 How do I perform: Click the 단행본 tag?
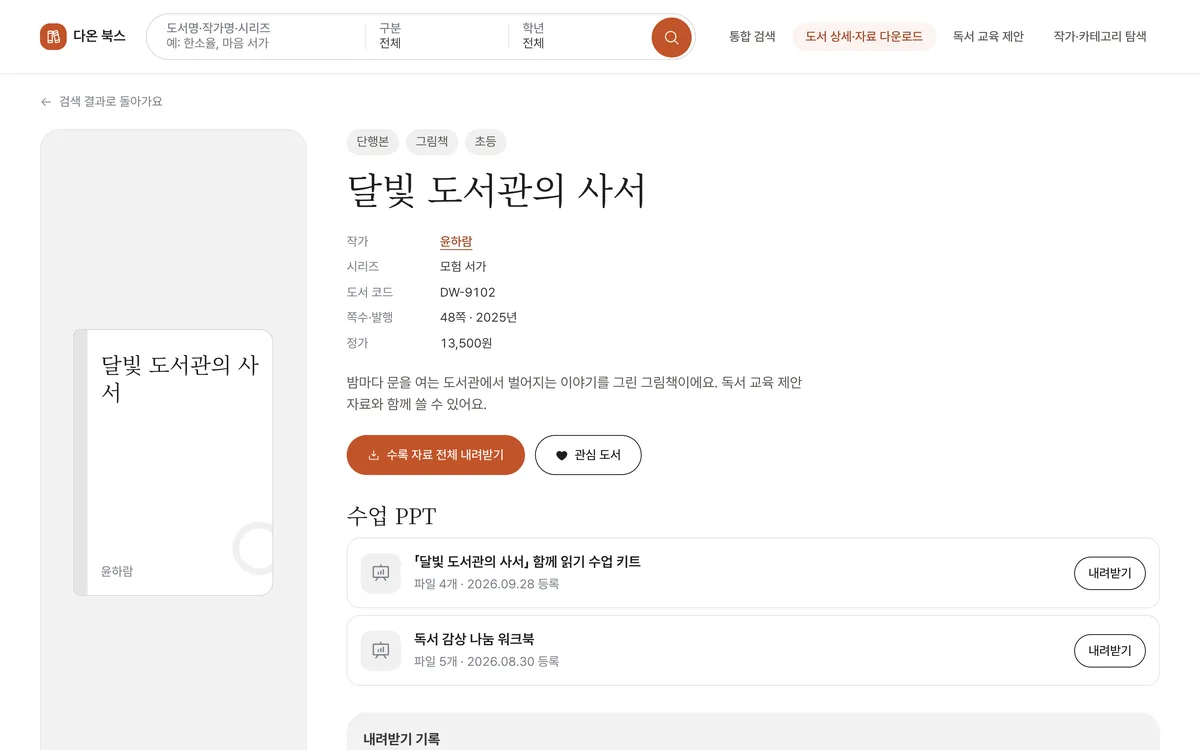point(373,142)
